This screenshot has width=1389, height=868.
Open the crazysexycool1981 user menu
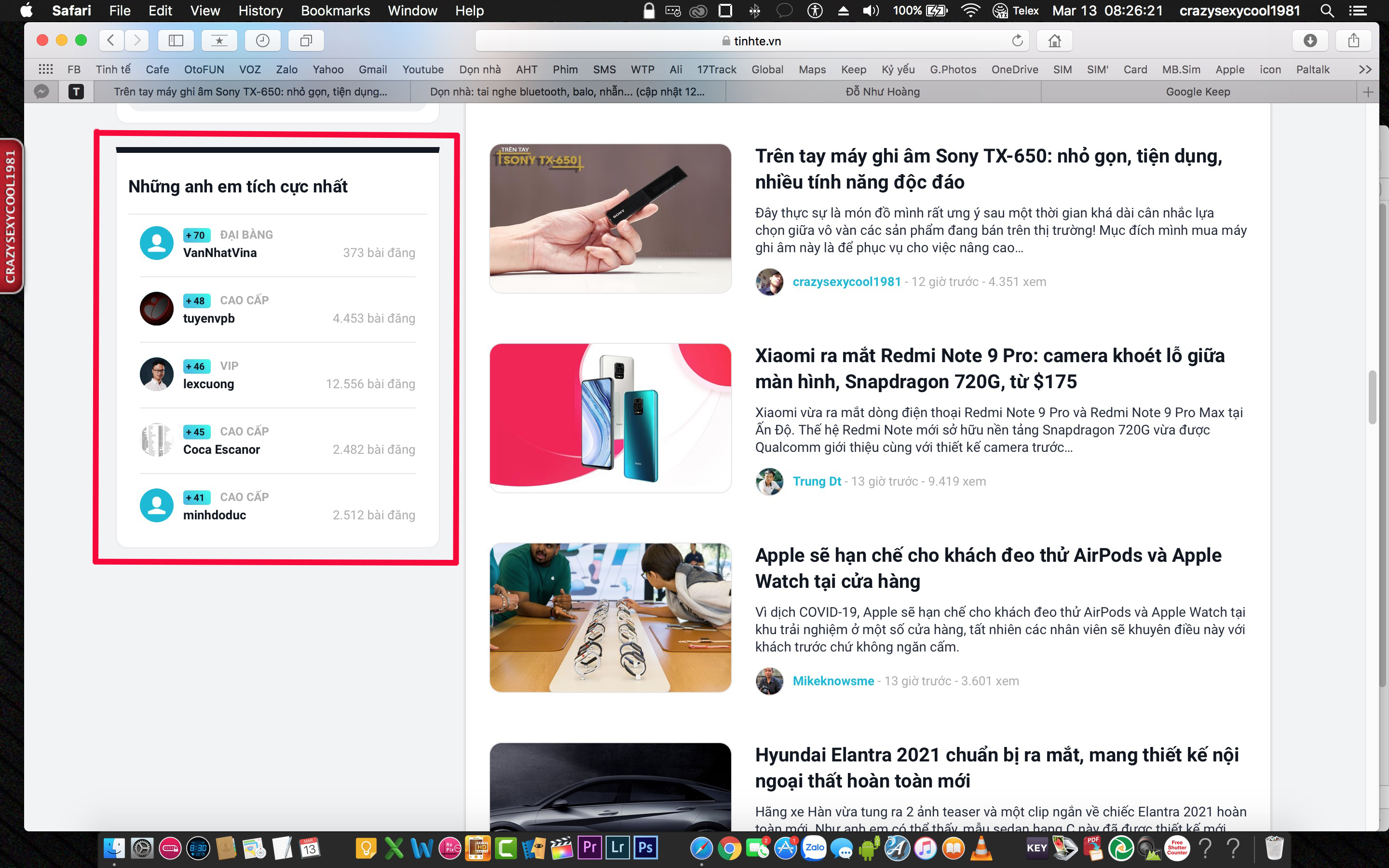click(1239, 10)
